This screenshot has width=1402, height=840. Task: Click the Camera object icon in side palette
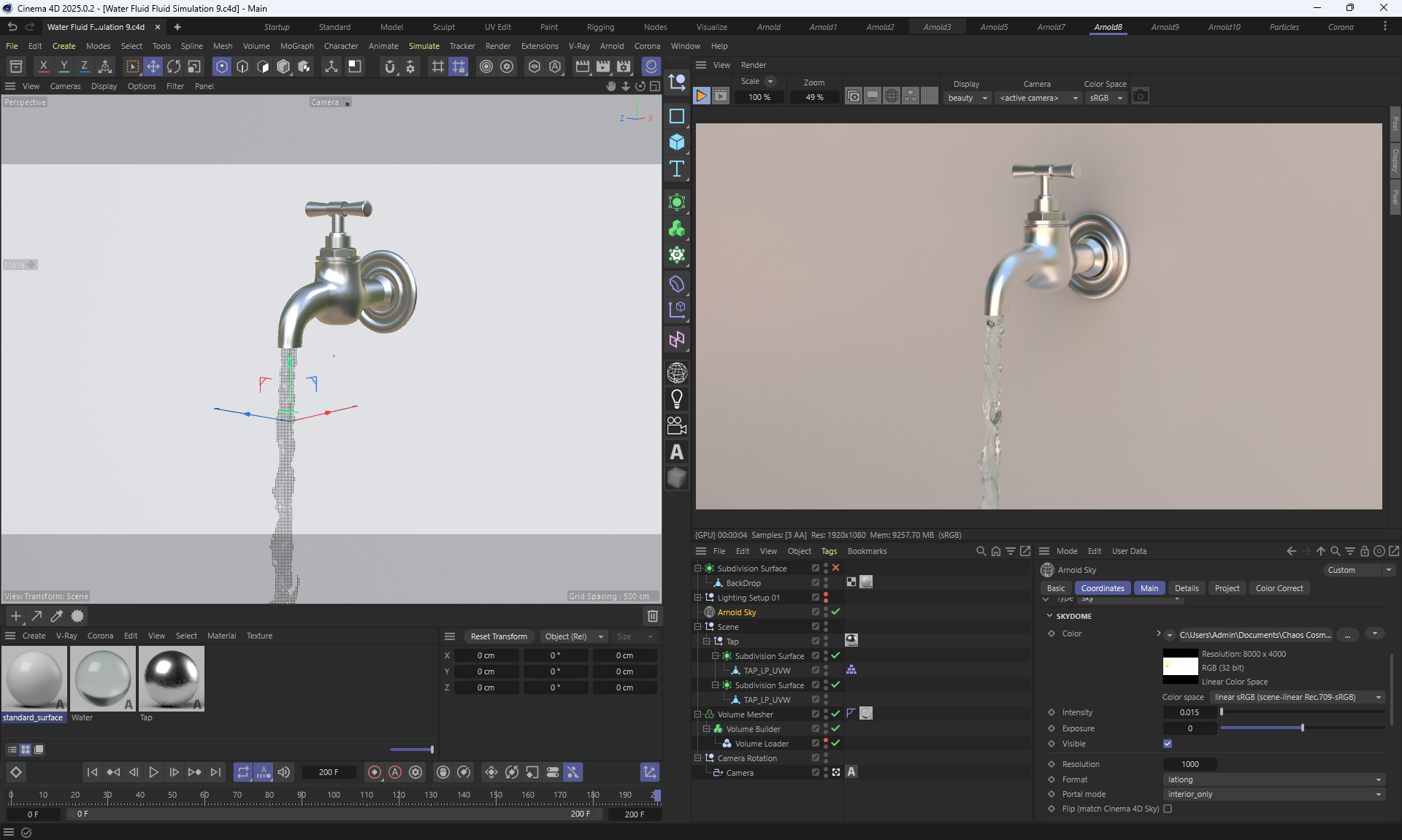tap(677, 425)
